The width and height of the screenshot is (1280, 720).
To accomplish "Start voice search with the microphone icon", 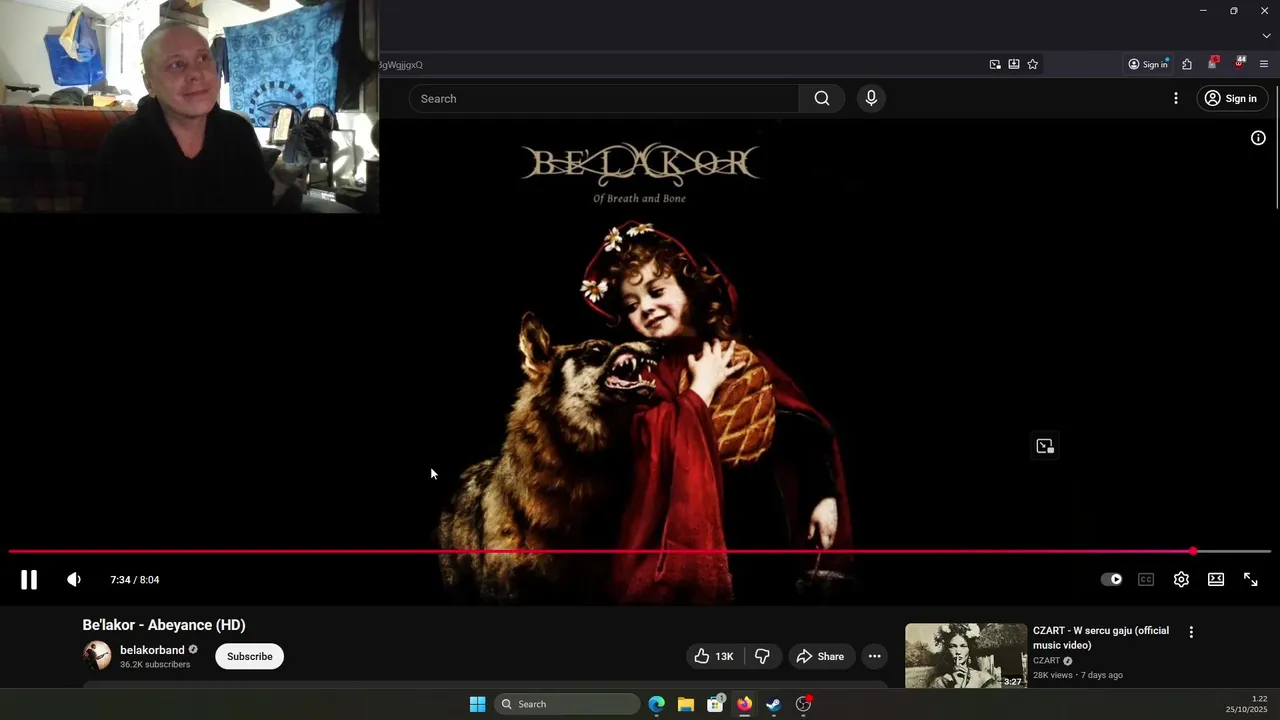I will tap(871, 99).
